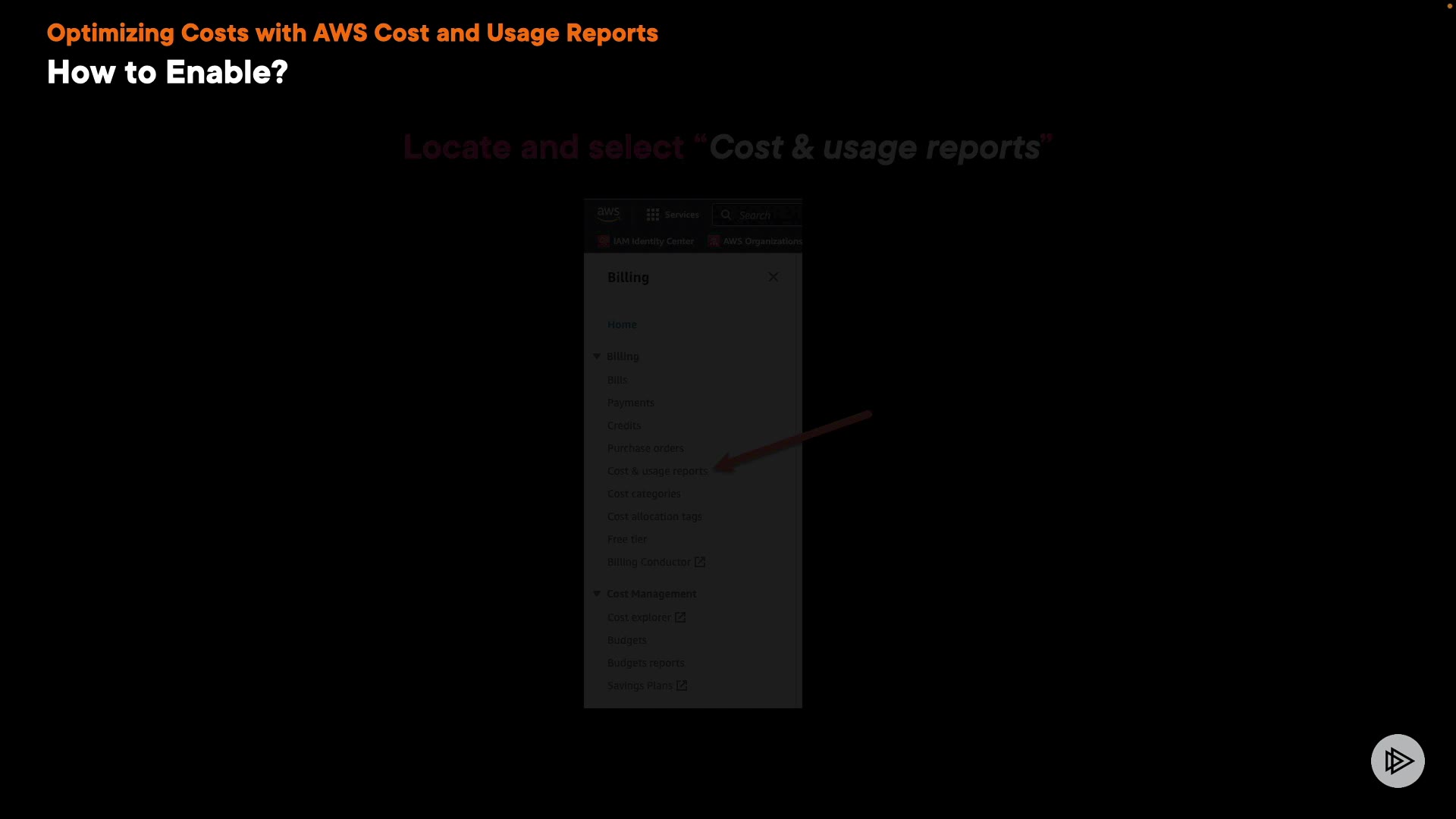Open Purchase orders page
This screenshot has width=1456, height=819.
point(645,448)
